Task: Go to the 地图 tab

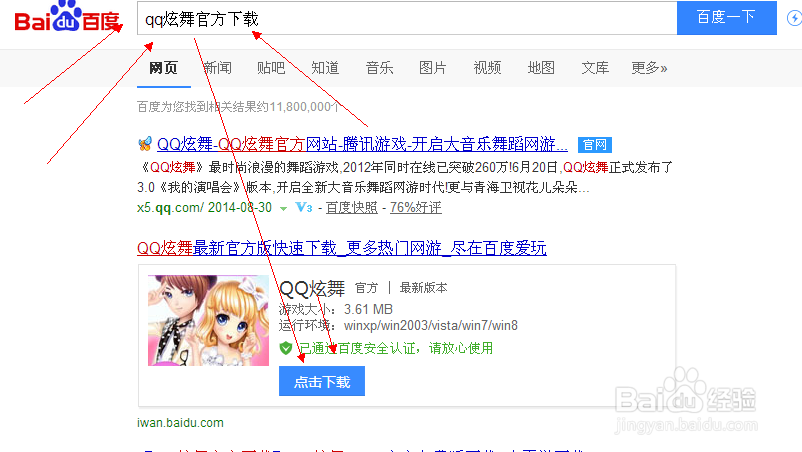Action: coord(541,68)
